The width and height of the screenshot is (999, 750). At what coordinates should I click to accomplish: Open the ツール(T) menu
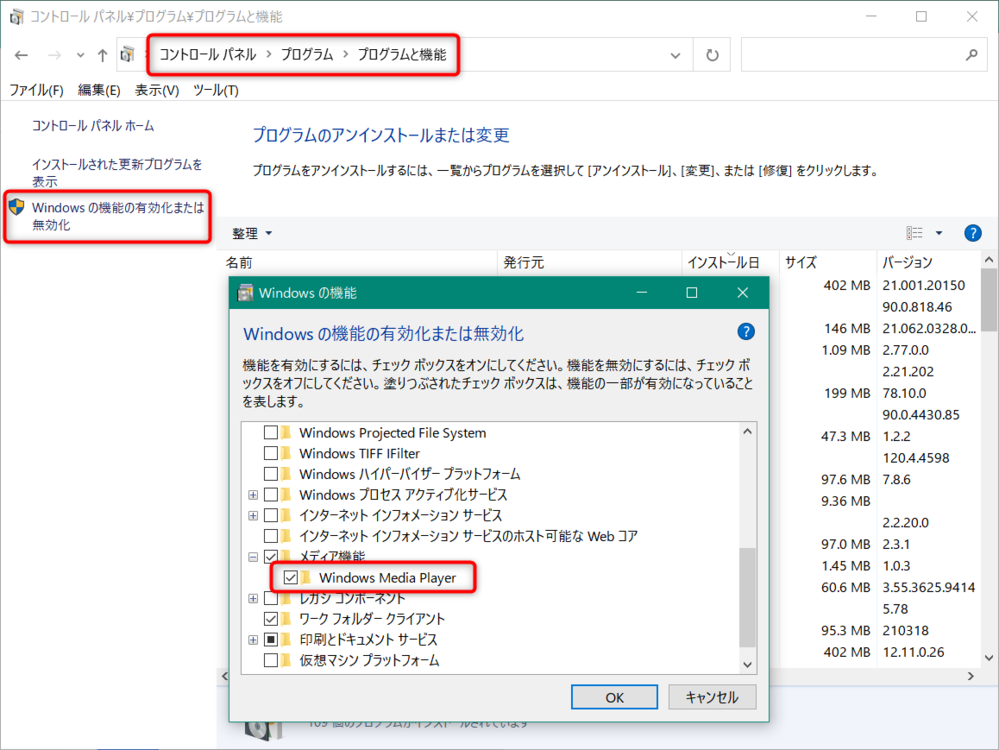pos(216,90)
